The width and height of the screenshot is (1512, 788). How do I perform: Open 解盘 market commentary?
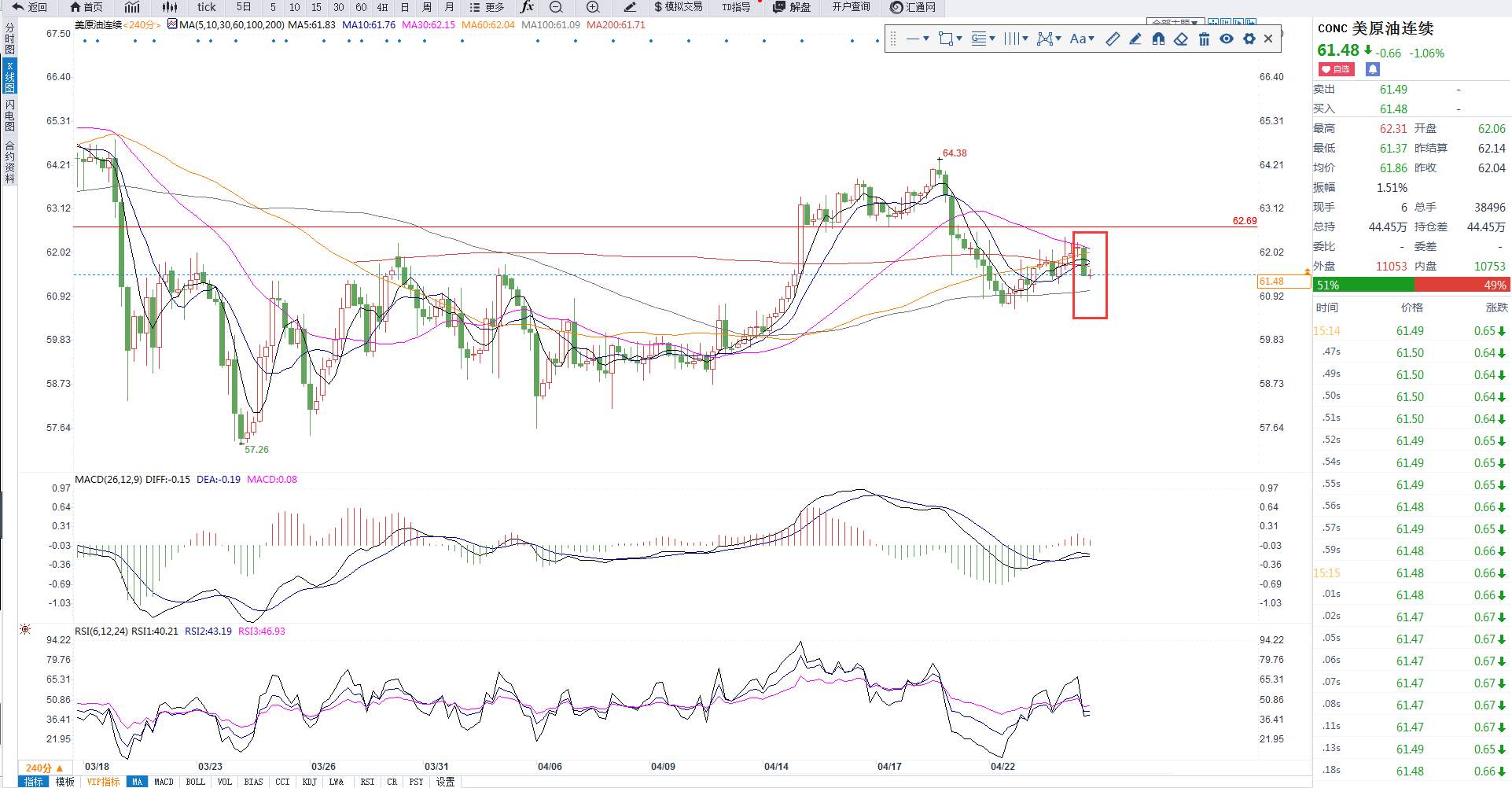792,7
